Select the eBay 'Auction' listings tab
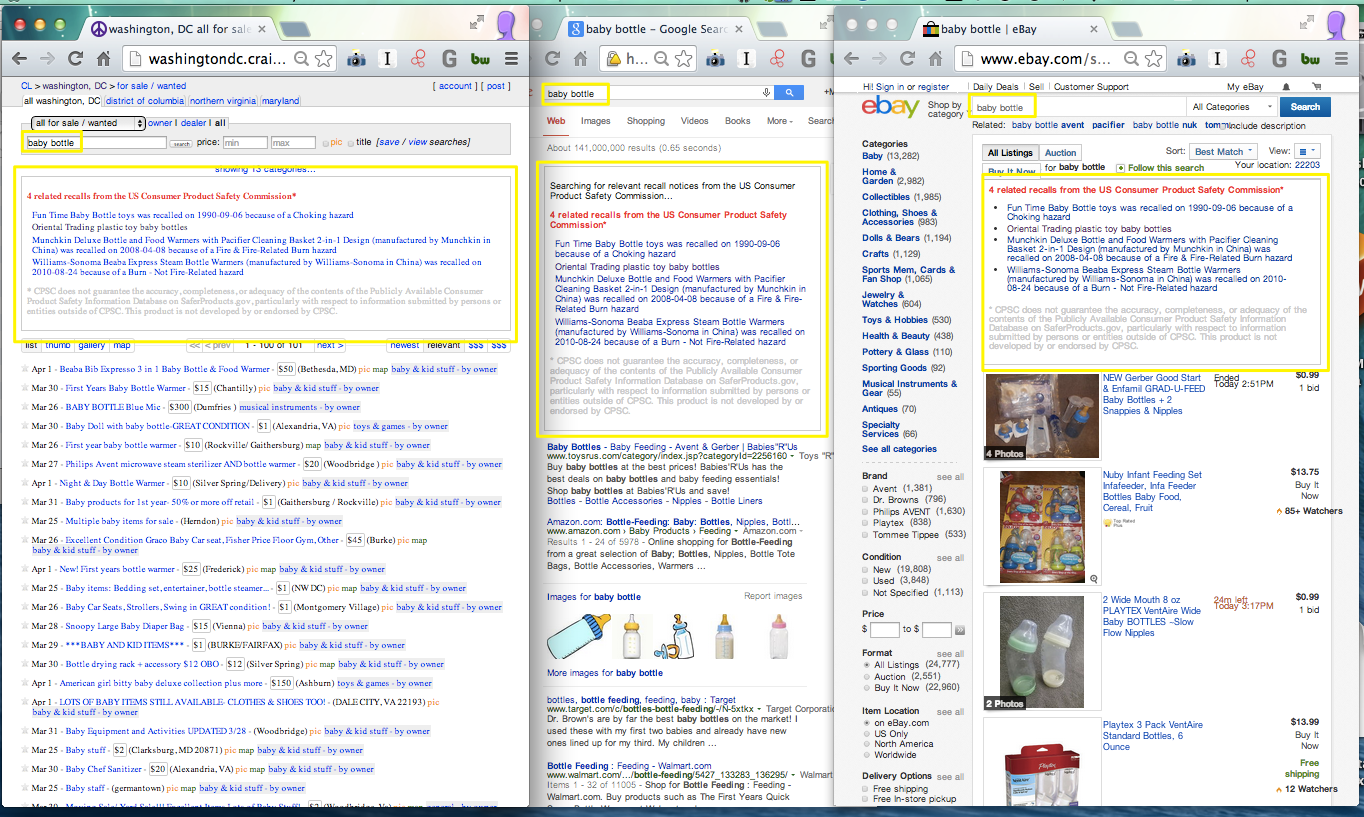The image size is (1364, 817). point(1061,153)
